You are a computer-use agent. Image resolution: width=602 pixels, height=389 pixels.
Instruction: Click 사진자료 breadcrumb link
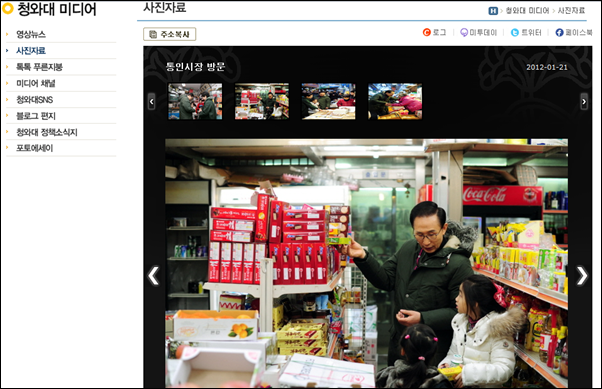571,11
